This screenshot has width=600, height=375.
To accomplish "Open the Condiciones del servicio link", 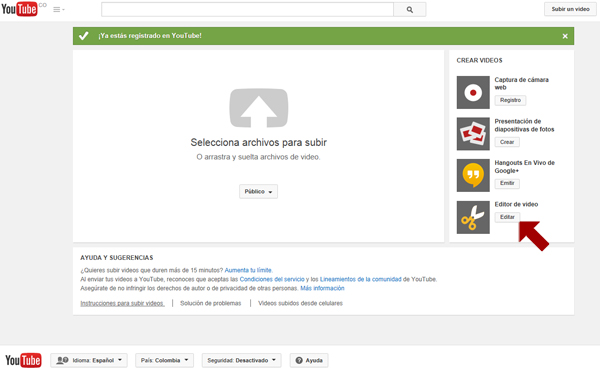I will (x=272, y=279).
